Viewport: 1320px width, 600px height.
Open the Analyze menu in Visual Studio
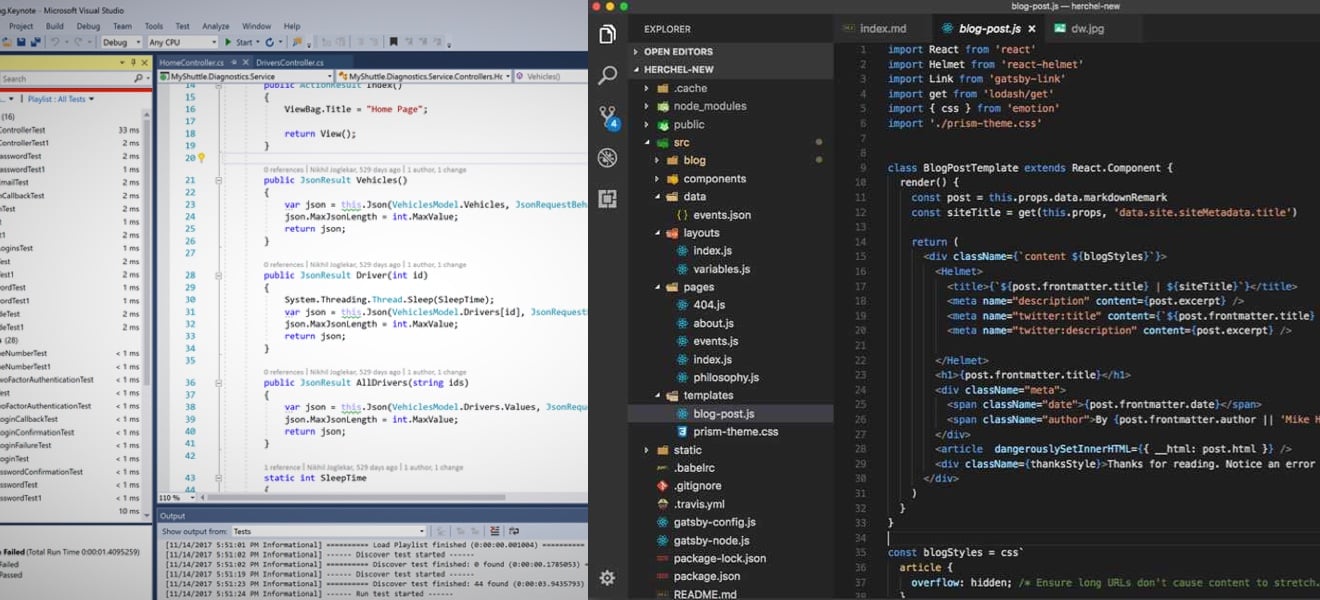(215, 26)
